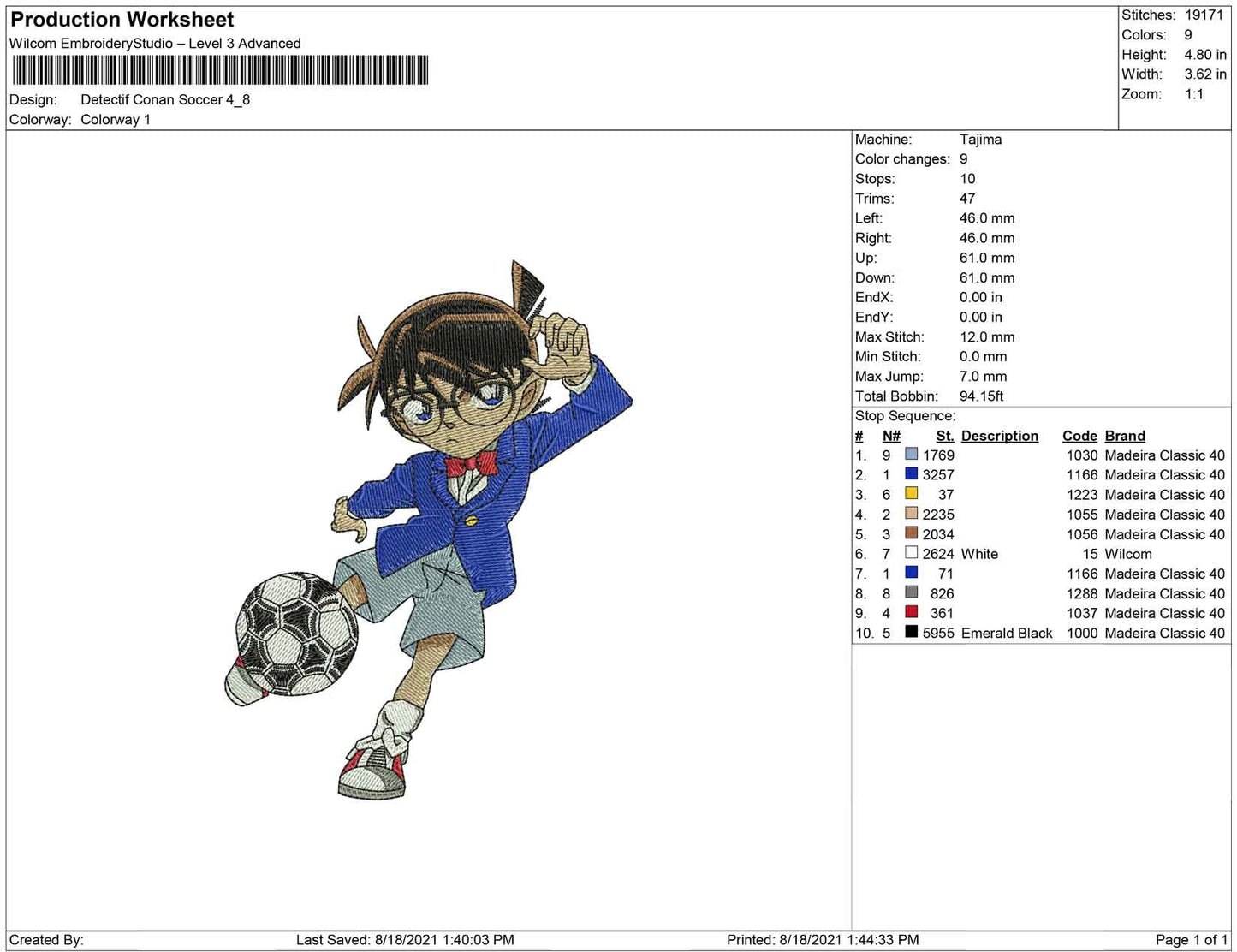This screenshot has height=952, width=1237.
Task: Select the Max Jump value 7.0 mm
Action: 983,377
